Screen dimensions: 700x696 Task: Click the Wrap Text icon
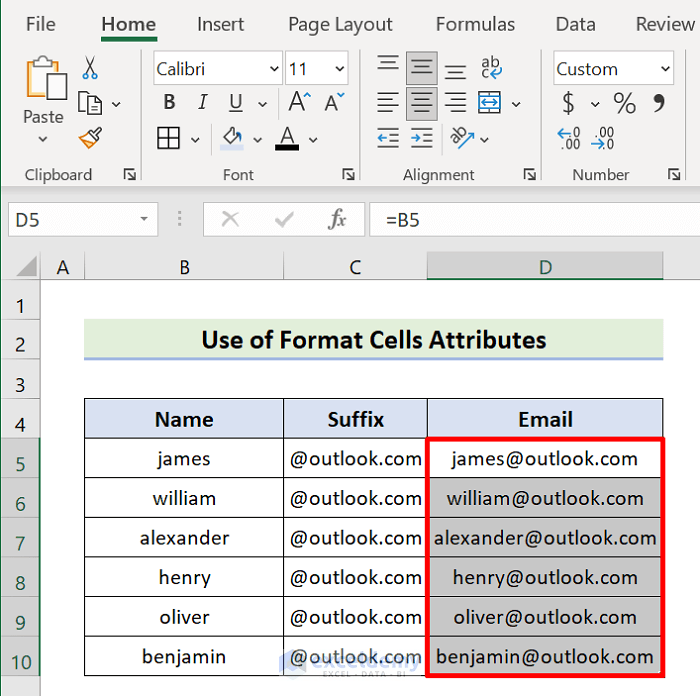[491, 67]
